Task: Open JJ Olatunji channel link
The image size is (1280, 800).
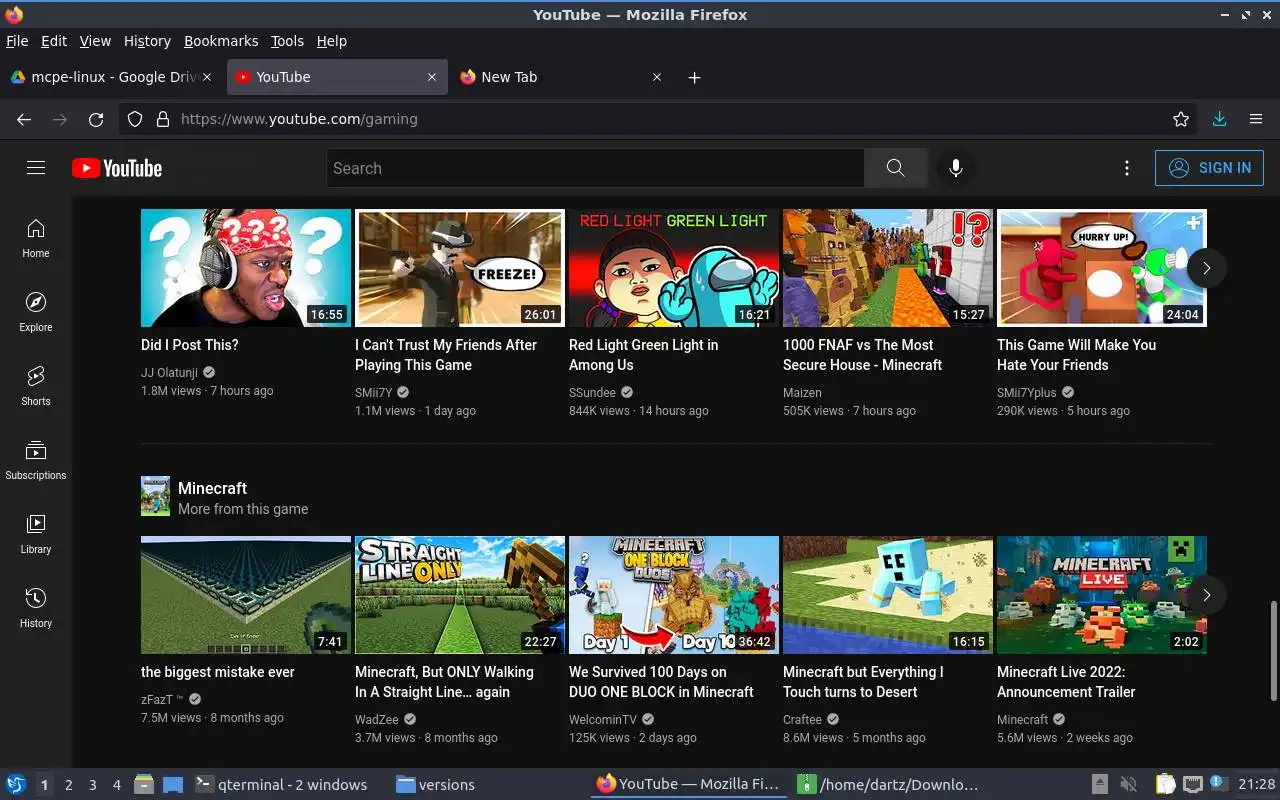Action: pyautogui.click(x=170, y=372)
